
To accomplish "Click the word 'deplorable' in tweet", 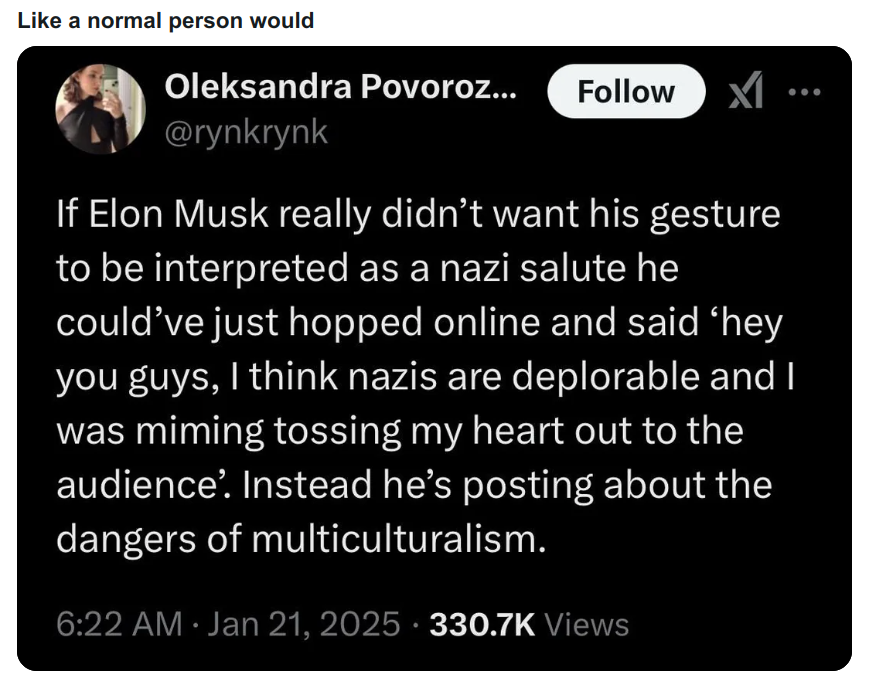I will click(605, 376).
